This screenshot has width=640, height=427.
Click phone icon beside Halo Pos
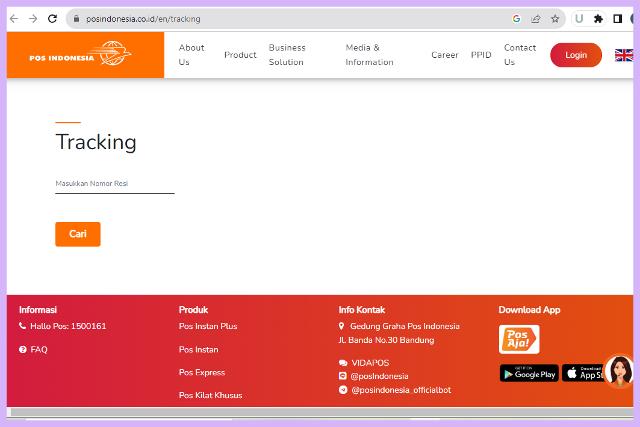pyautogui.click(x=22, y=326)
